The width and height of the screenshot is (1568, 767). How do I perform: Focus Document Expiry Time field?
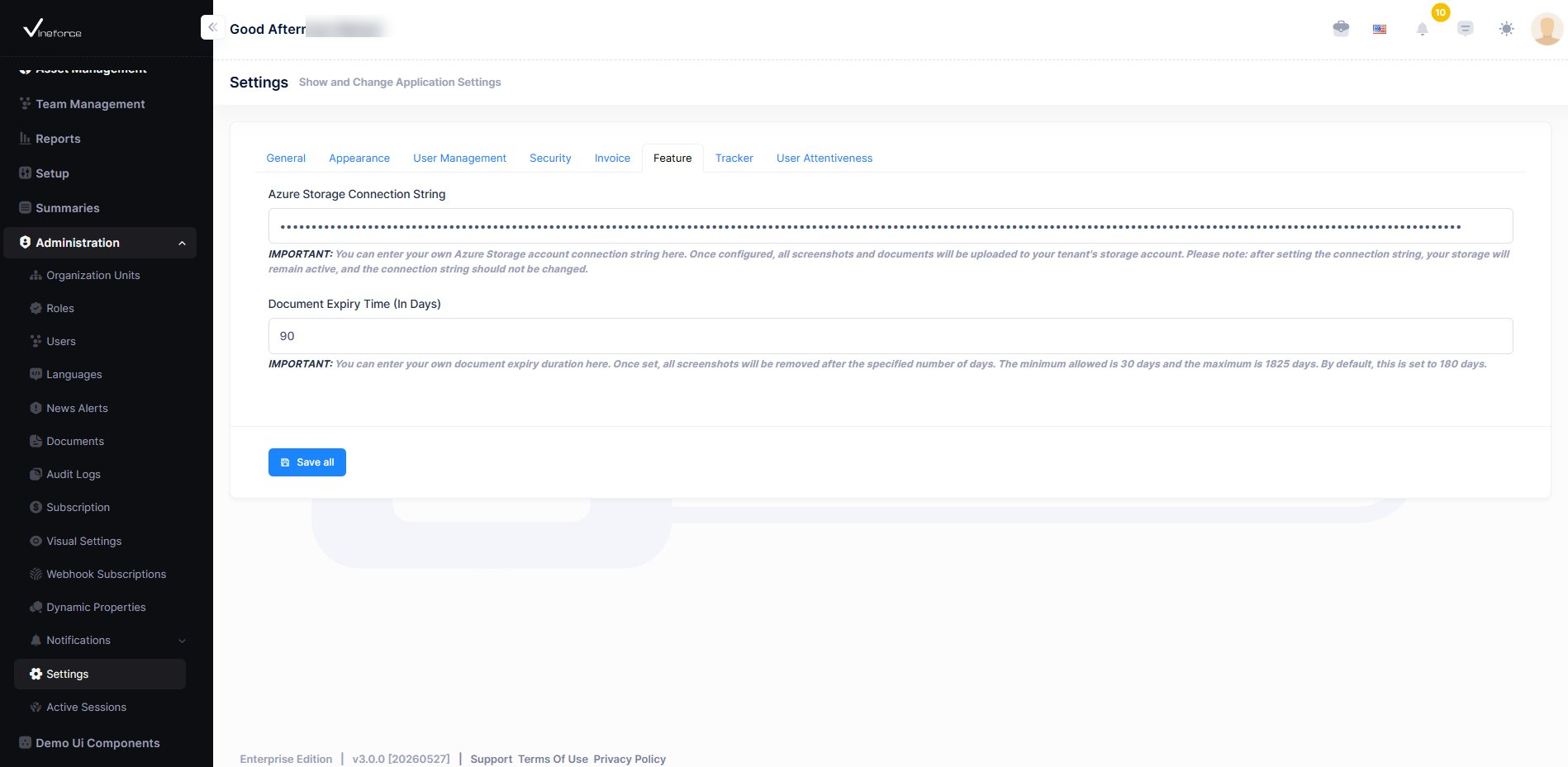891,336
